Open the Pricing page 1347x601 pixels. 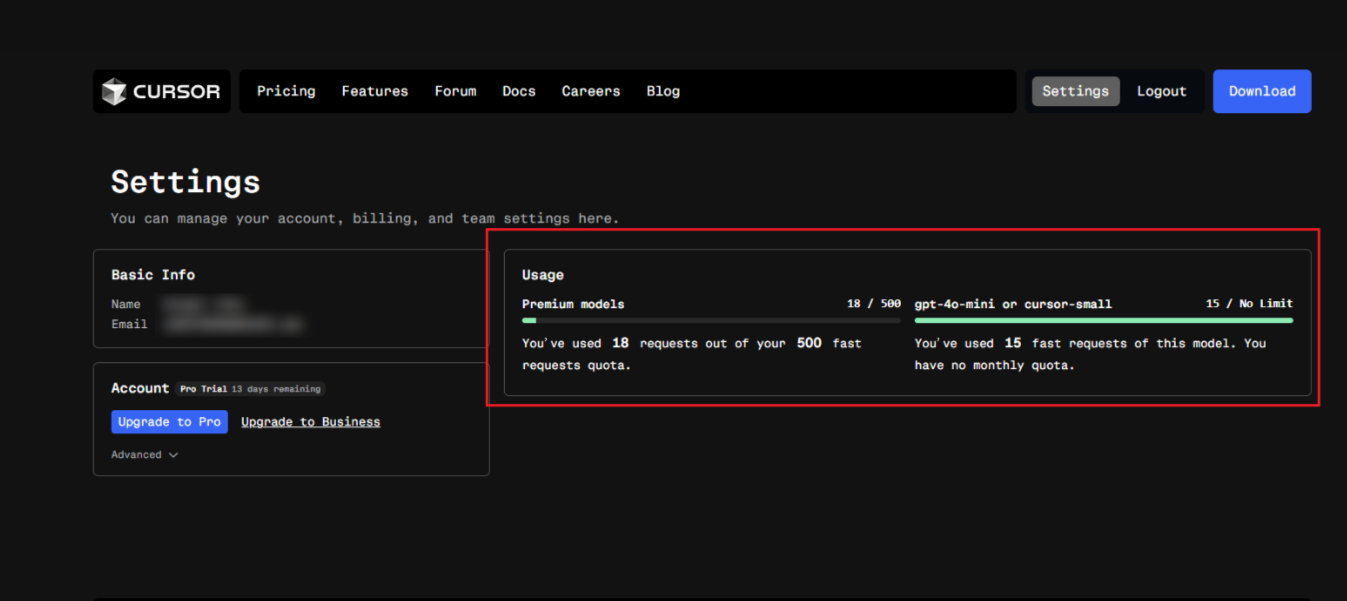point(286,91)
